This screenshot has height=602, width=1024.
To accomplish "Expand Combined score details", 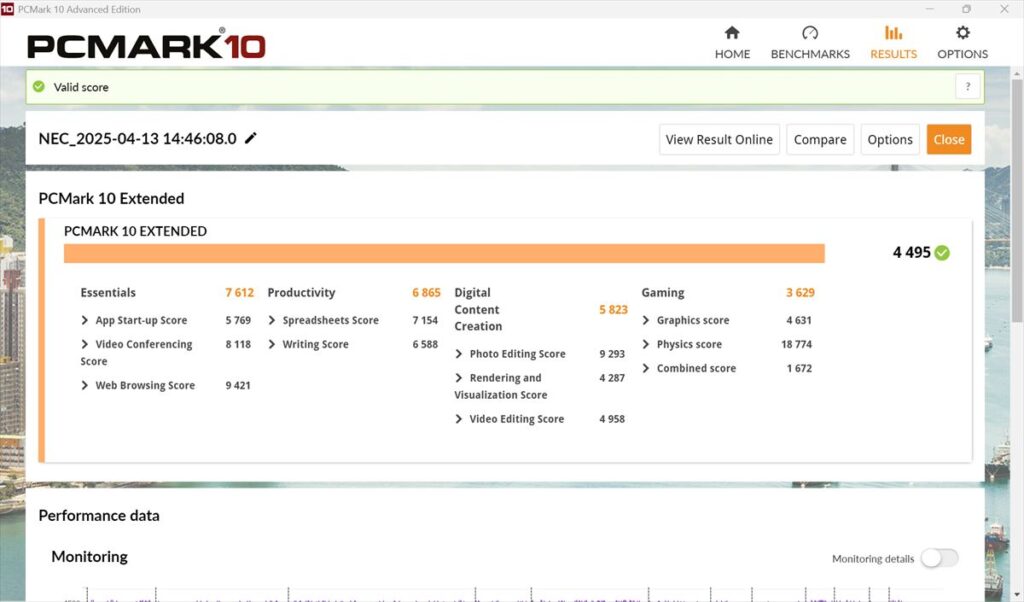I will tap(646, 368).
